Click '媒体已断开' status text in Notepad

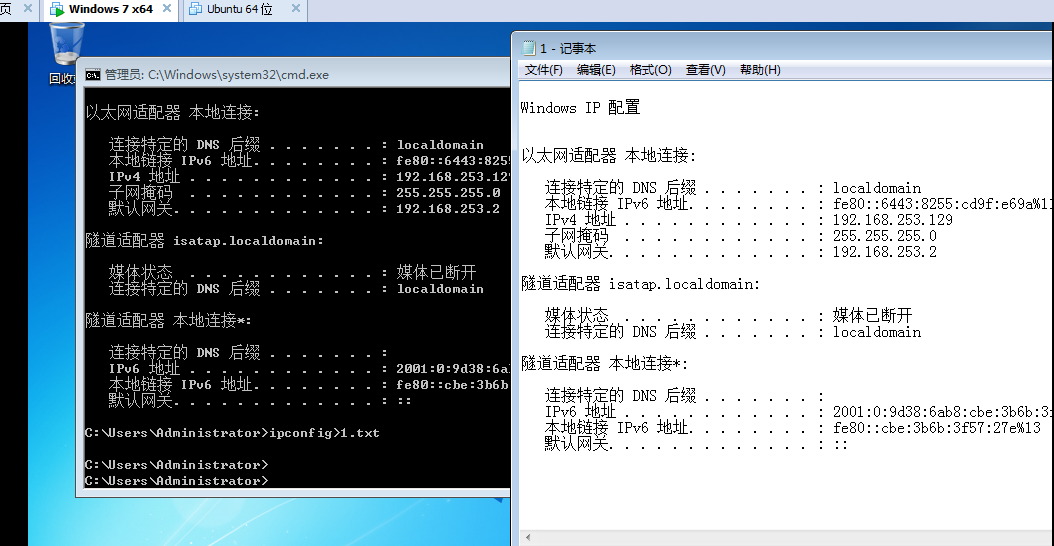873,316
